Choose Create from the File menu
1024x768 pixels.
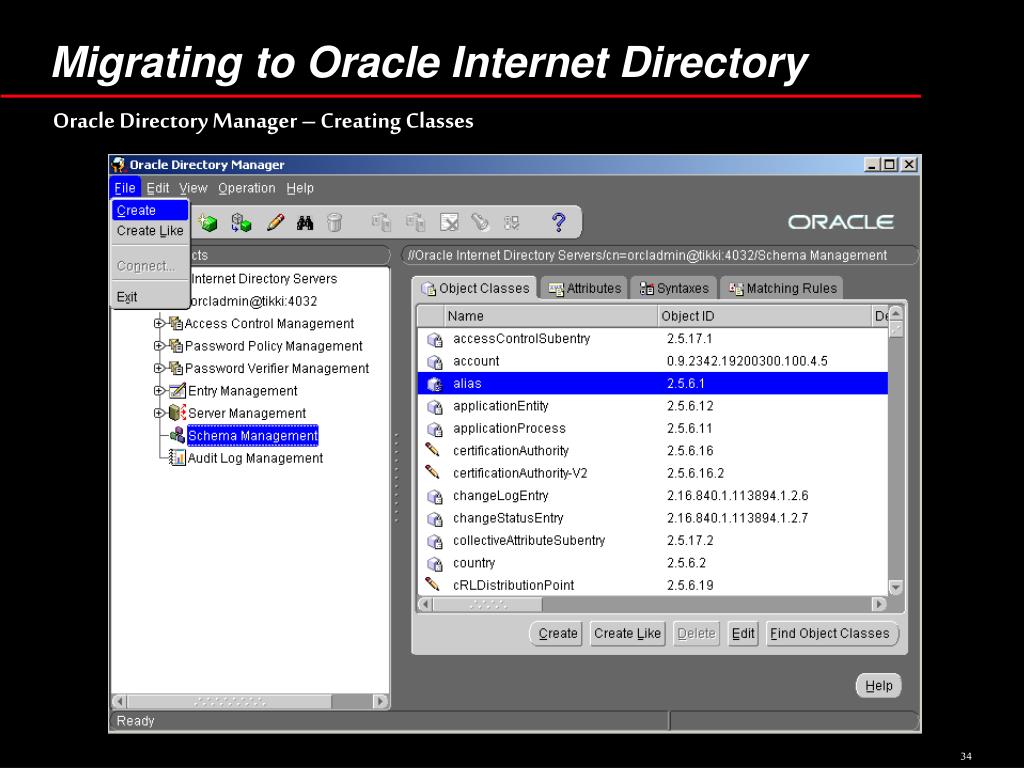(x=150, y=210)
